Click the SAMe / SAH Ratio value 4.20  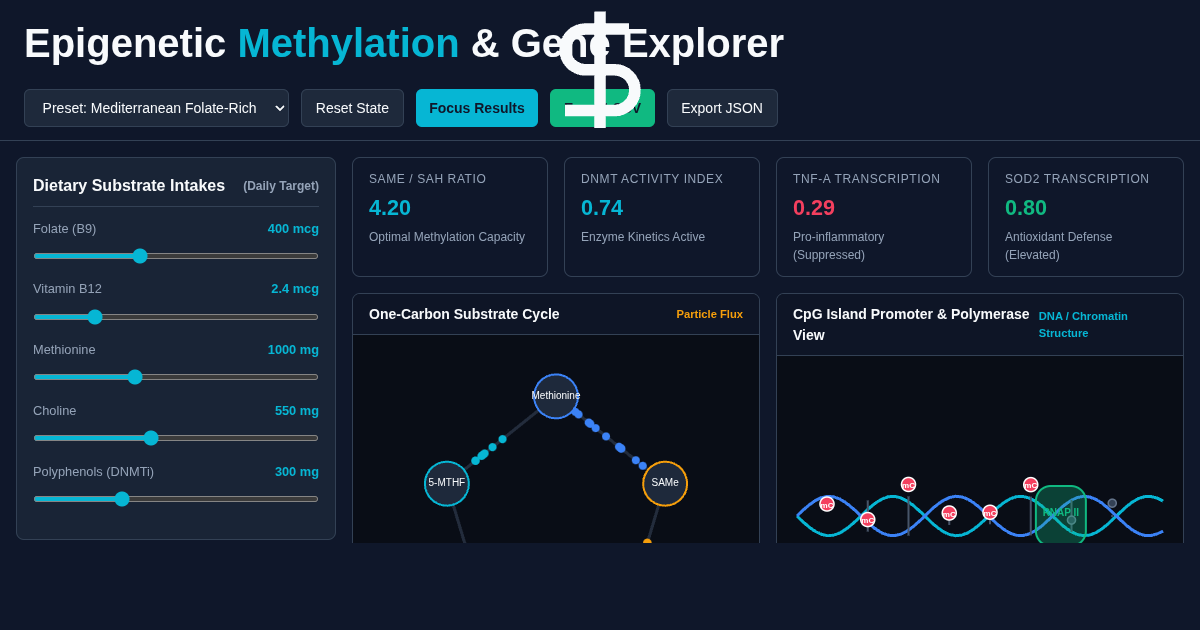click(x=390, y=208)
